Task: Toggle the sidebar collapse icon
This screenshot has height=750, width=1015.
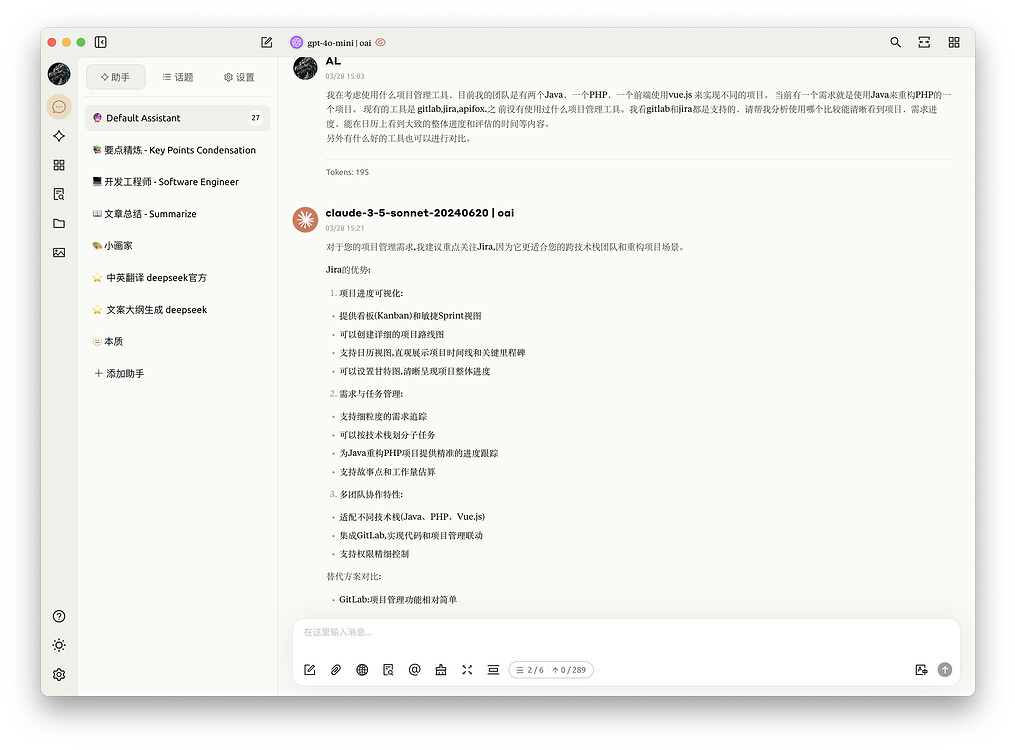Action: coord(100,42)
